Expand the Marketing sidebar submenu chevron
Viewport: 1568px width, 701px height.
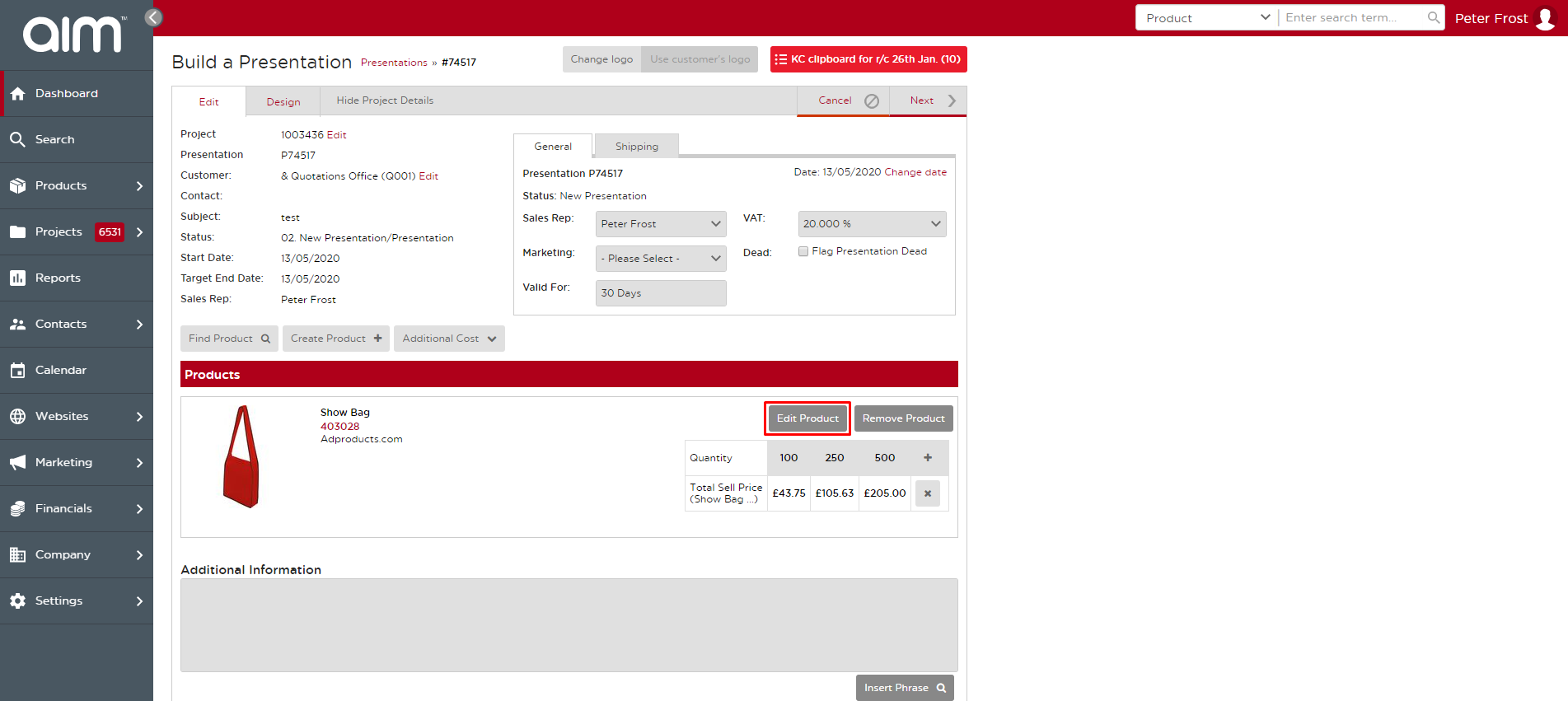pyautogui.click(x=139, y=463)
